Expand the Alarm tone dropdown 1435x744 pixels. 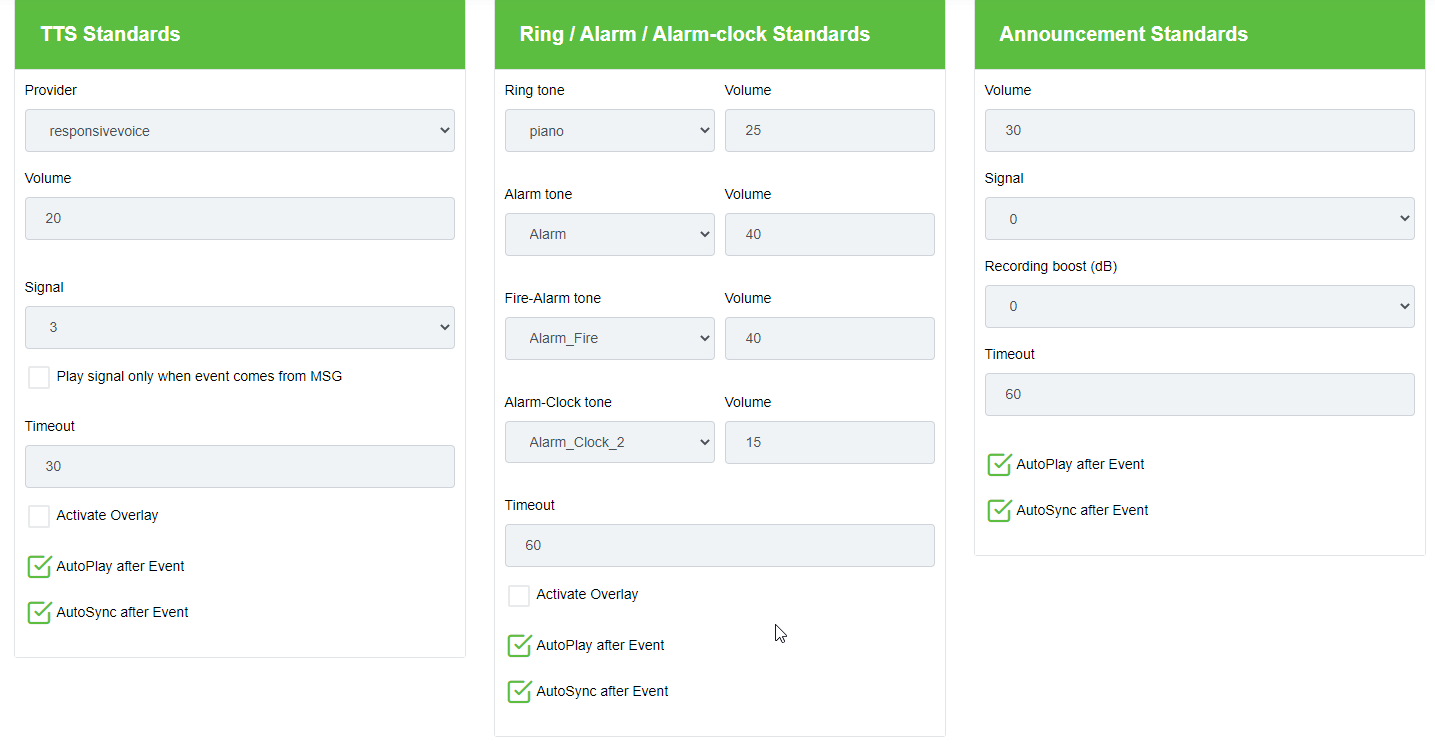click(x=609, y=235)
